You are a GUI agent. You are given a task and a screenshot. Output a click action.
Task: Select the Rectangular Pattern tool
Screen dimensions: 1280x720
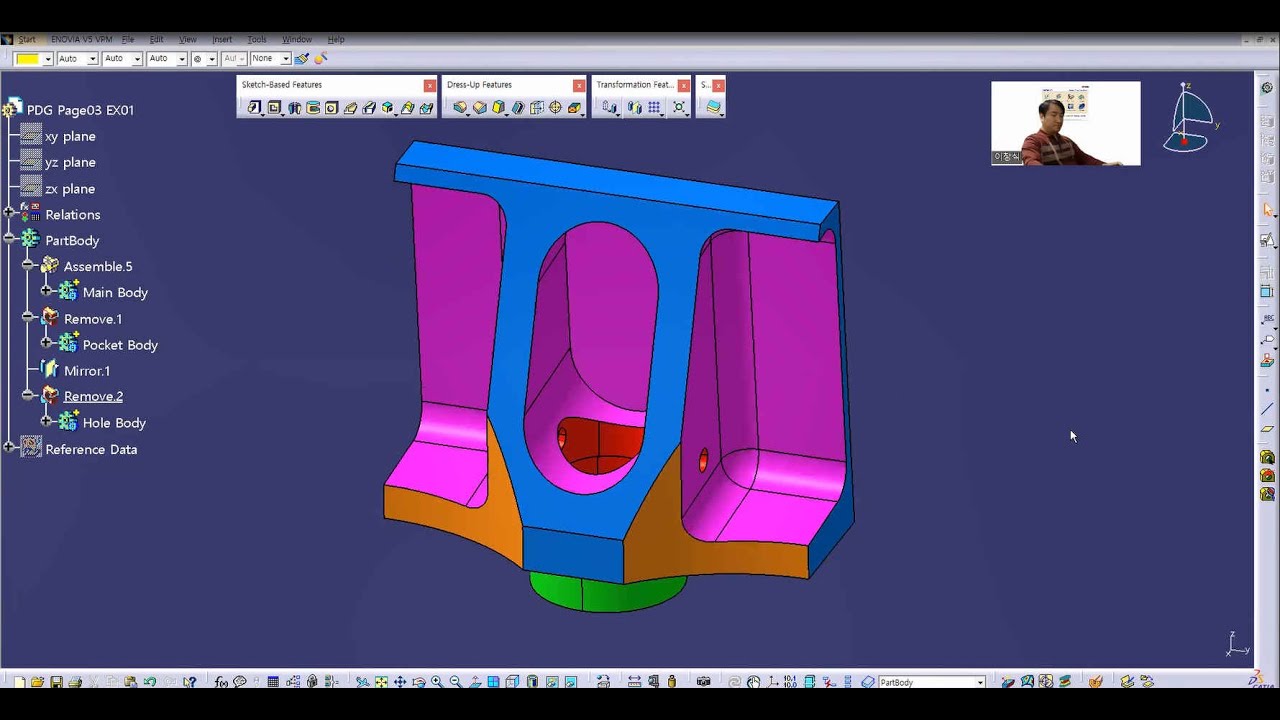tap(654, 108)
